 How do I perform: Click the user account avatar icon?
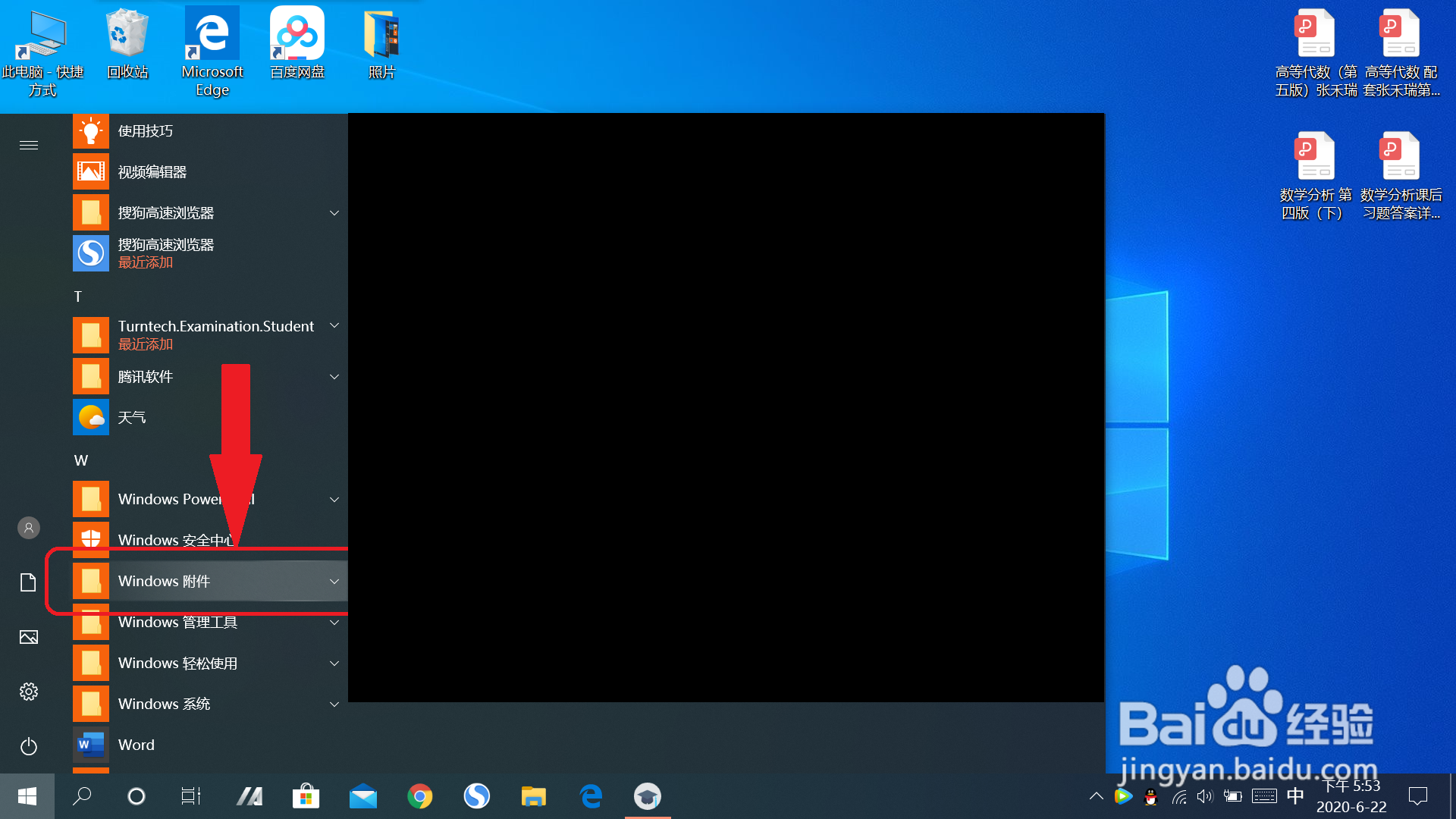coord(29,528)
